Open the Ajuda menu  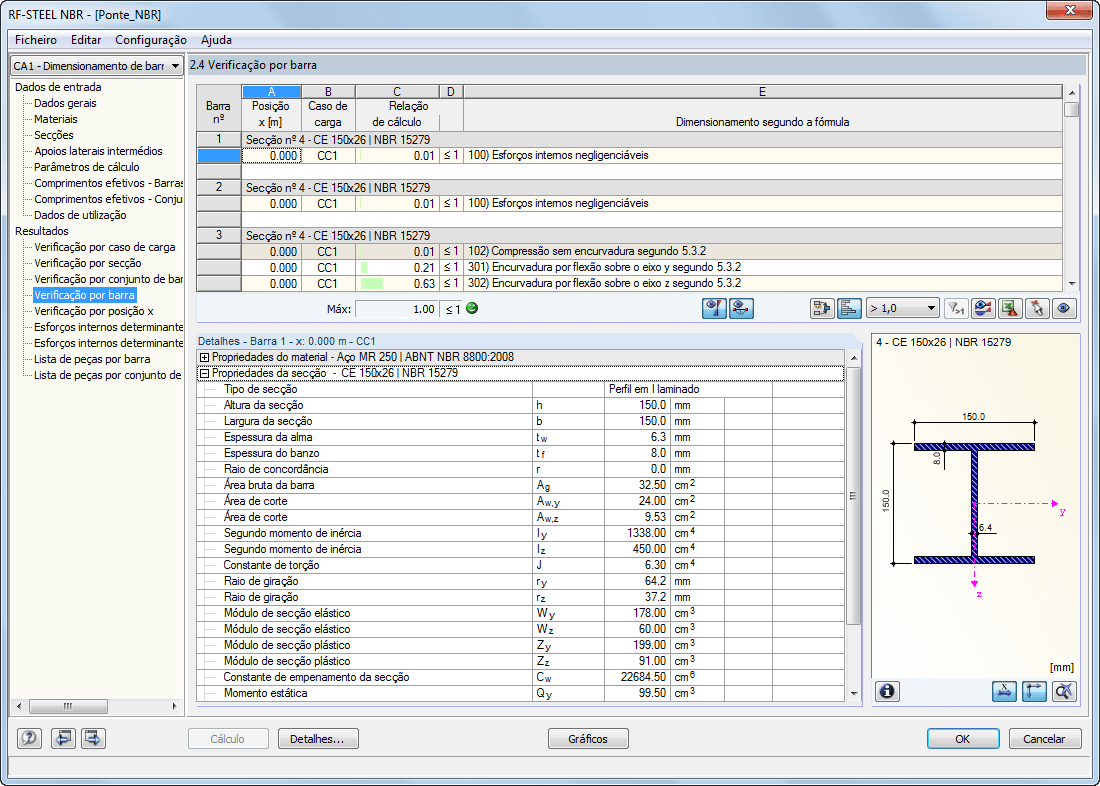click(216, 40)
